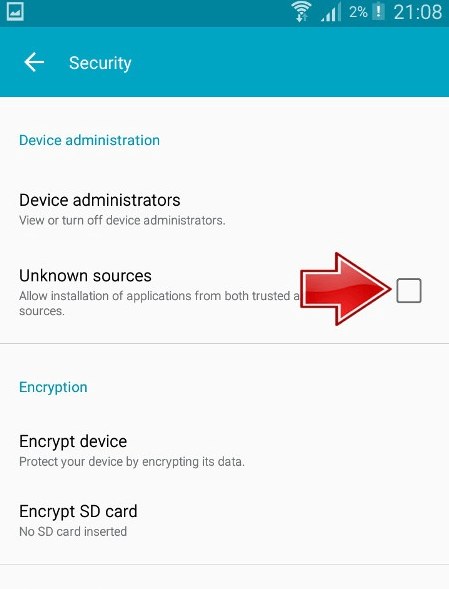The image size is (449, 589).
Task: Tap the Security title in header
Action: [100, 63]
